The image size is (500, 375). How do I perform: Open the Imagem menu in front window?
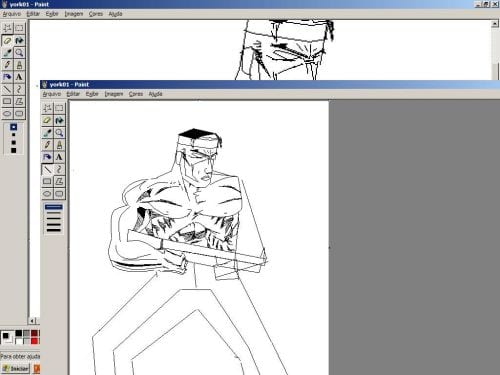tap(114, 94)
